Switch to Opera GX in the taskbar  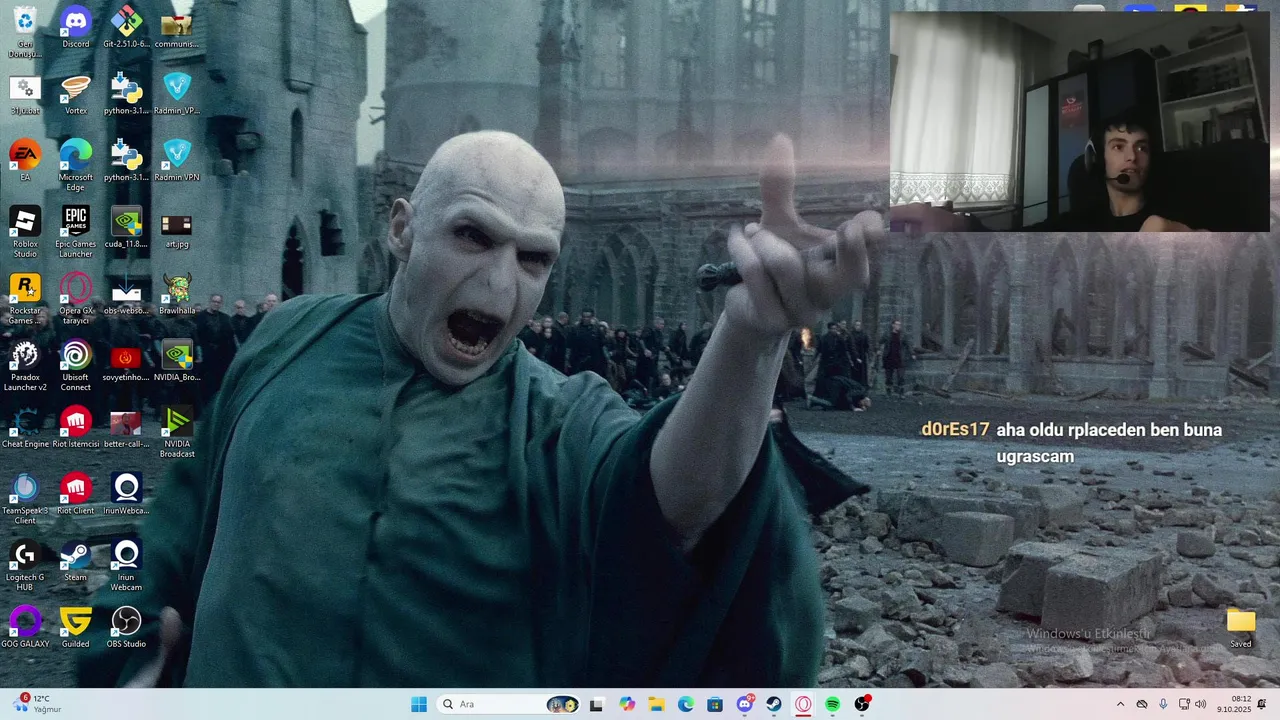803,704
